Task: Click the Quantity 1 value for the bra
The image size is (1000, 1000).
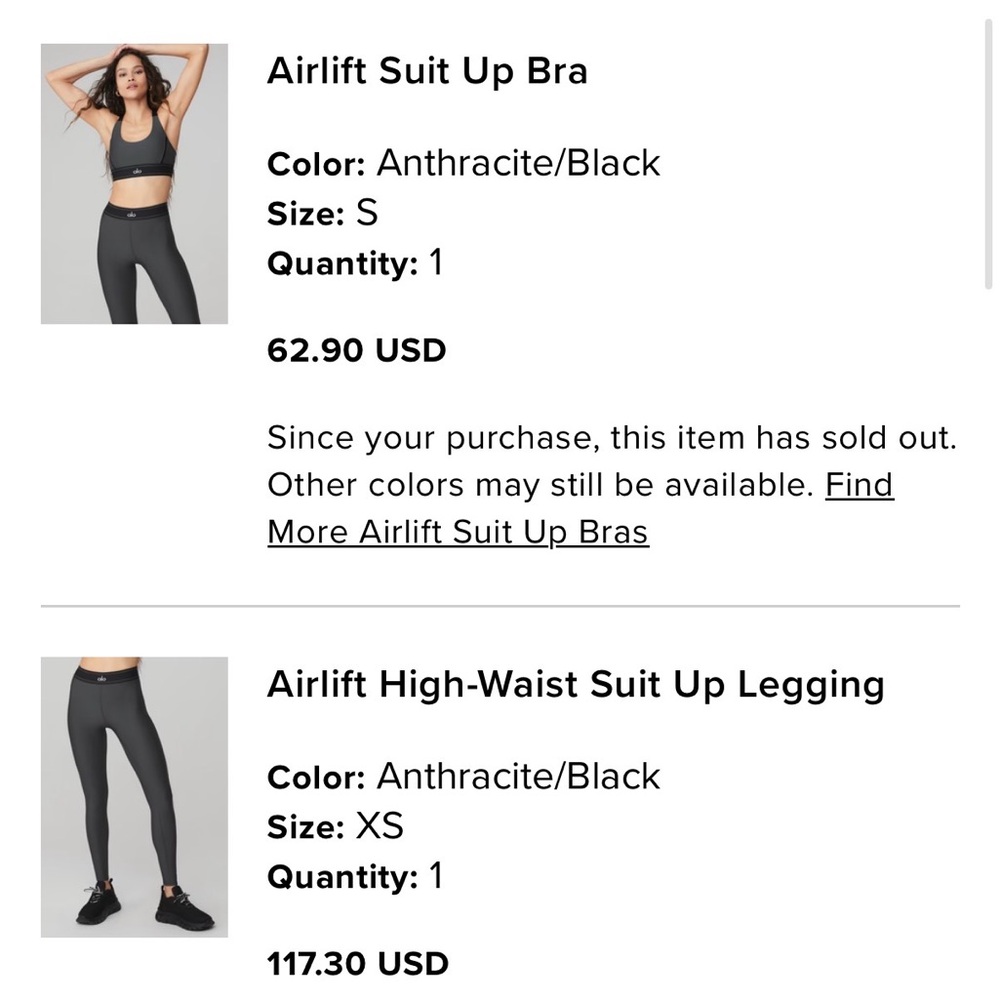Action: [x=435, y=263]
